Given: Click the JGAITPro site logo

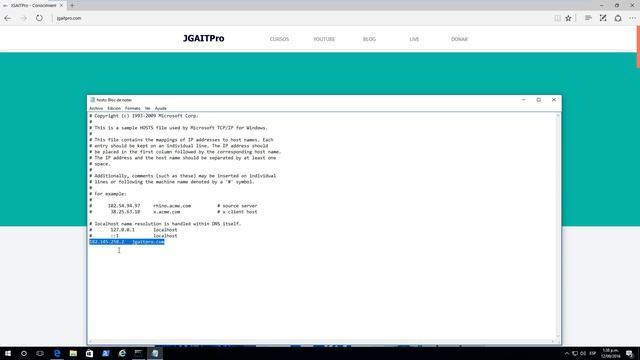Looking at the screenshot, I should pyautogui.click(x=204, y=38).
